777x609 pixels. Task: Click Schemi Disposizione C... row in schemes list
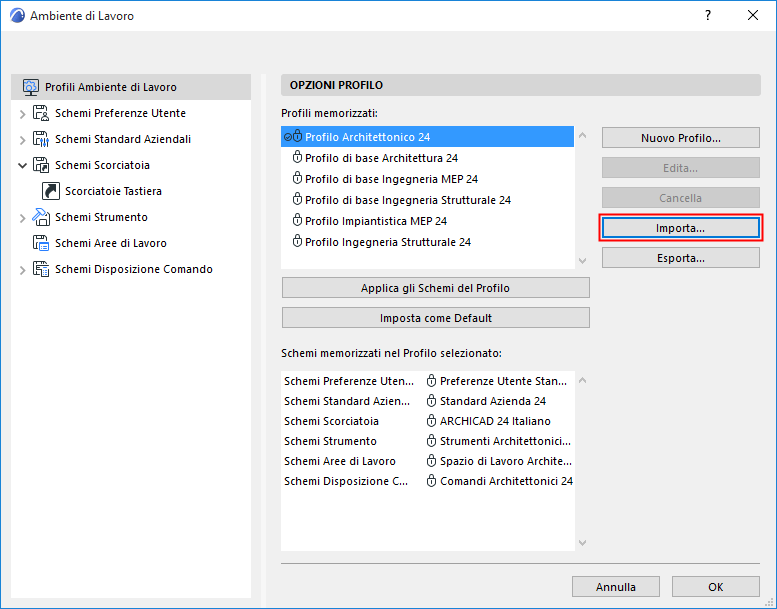point(427,481)
